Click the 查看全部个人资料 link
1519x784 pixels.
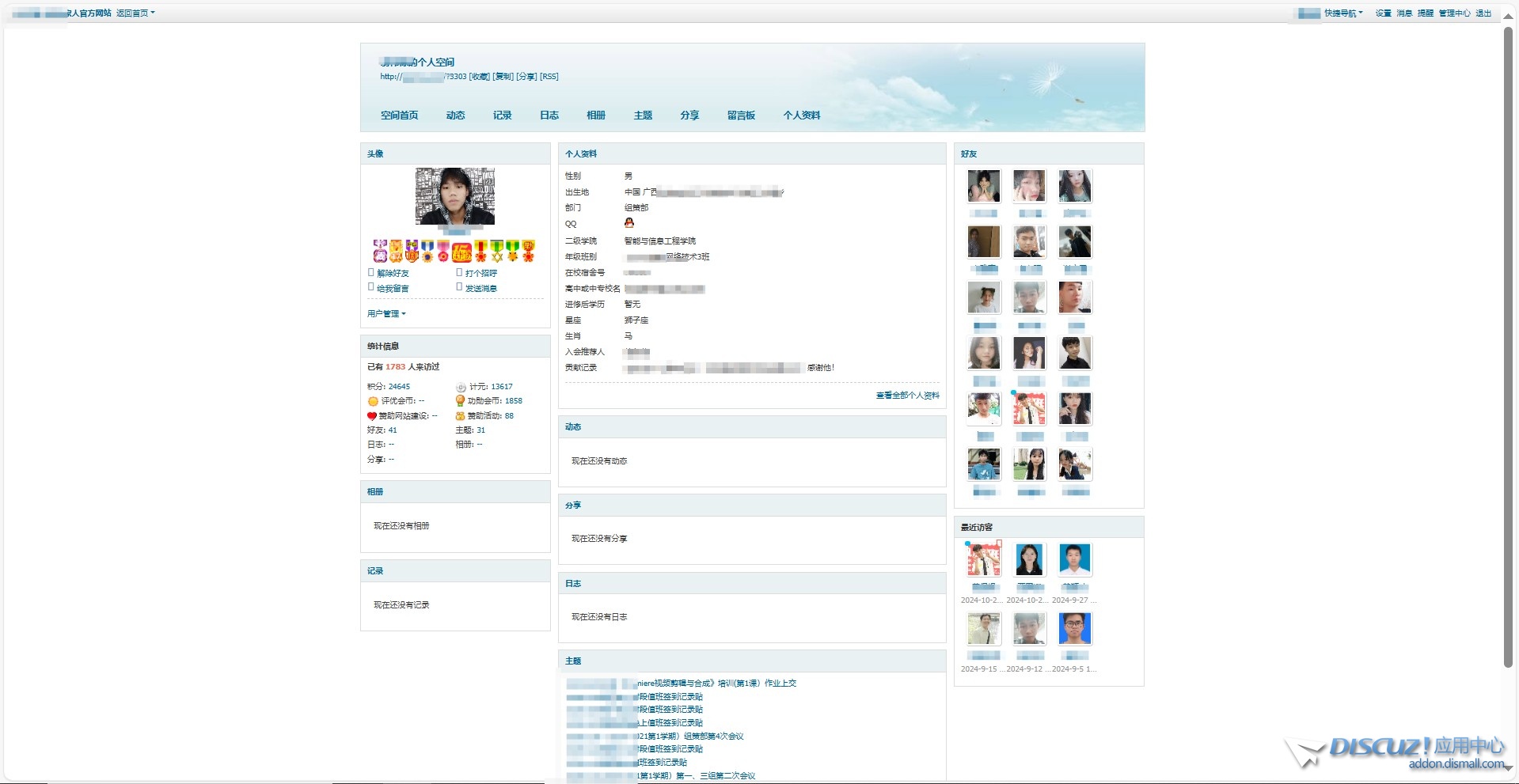[907, 396]
